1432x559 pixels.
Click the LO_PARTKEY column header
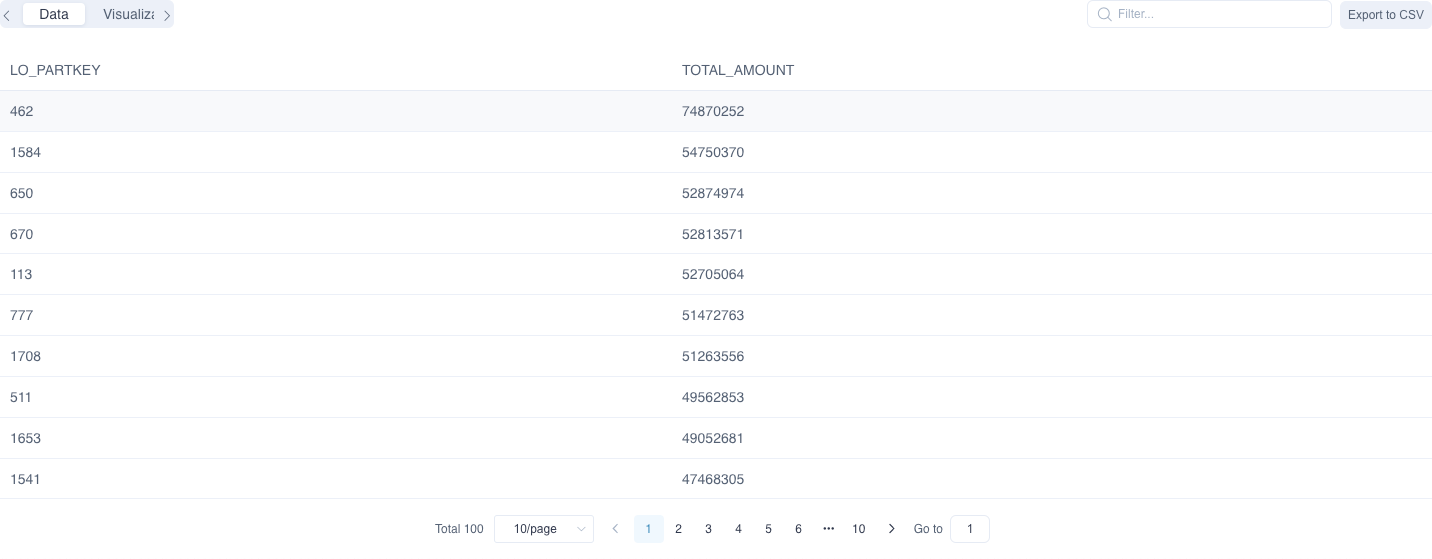click(55, 70)
